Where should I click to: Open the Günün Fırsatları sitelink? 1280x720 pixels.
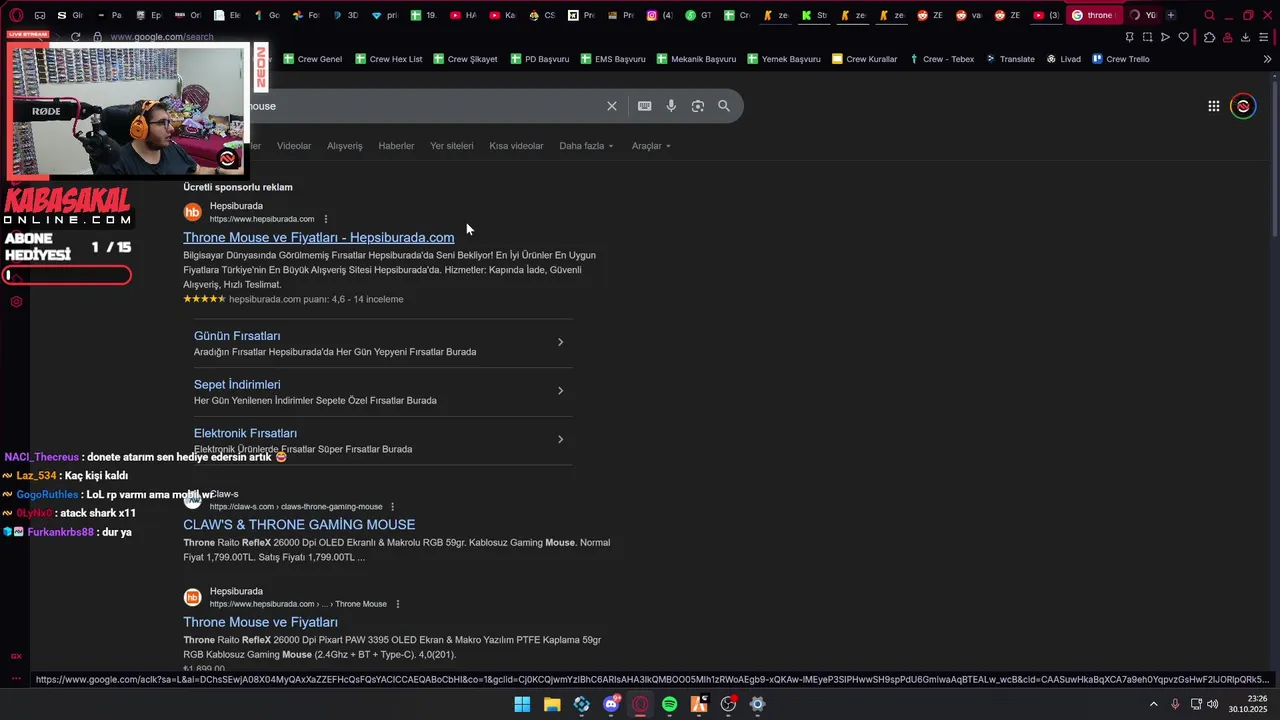[237, 336]
